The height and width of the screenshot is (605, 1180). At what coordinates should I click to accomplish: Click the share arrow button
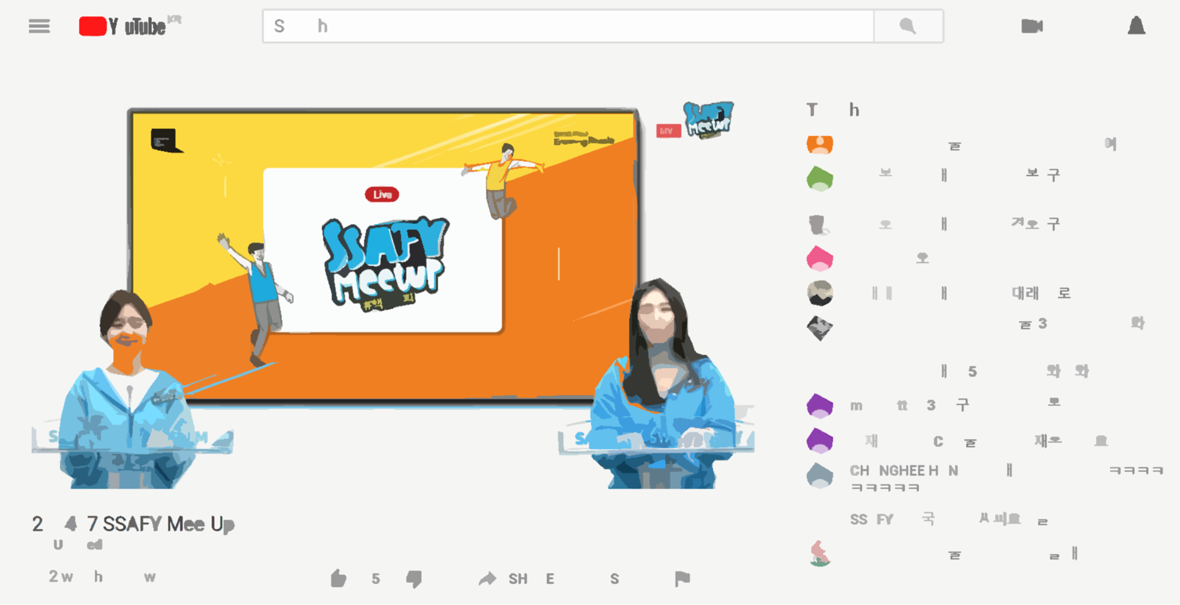pos(488,578)
